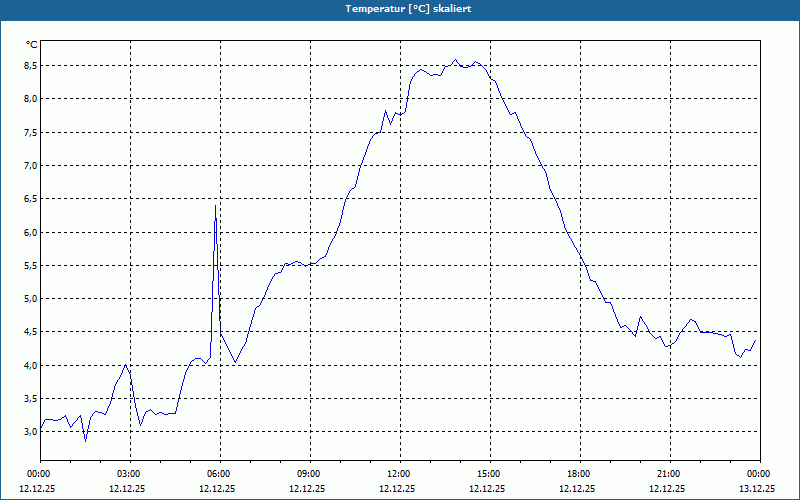Viewport: 800px width, 500px height.
Task: Pick the '6,0' y-axis label
Action: (31, 232)
